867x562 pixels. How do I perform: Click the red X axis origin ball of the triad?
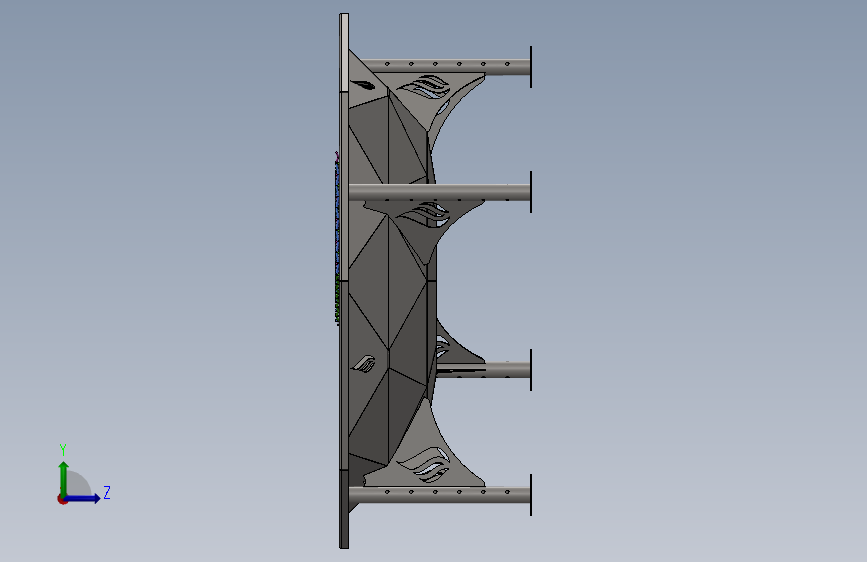(x=62, y=499)
